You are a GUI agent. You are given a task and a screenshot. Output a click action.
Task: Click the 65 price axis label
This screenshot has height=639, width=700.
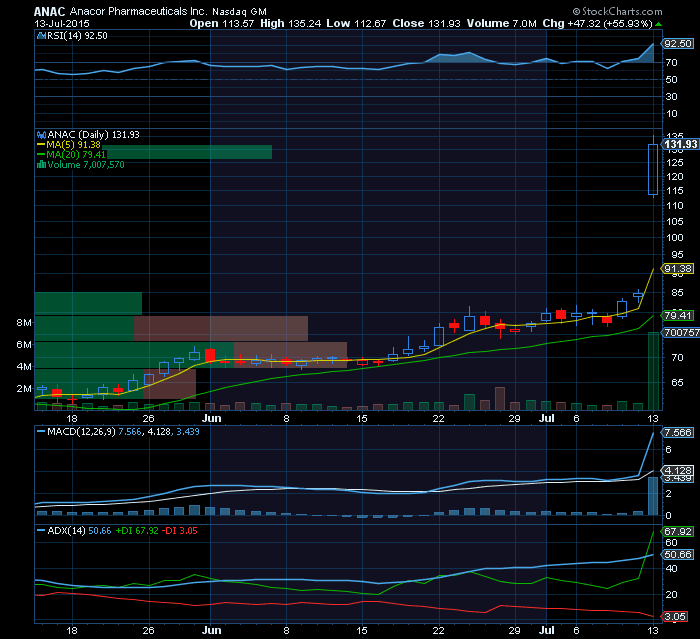[x=677, y=383]
